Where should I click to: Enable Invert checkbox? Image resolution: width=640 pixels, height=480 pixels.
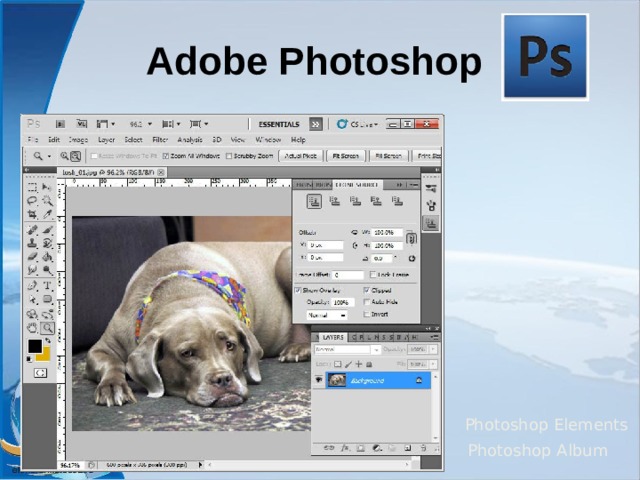coord(367,314)
